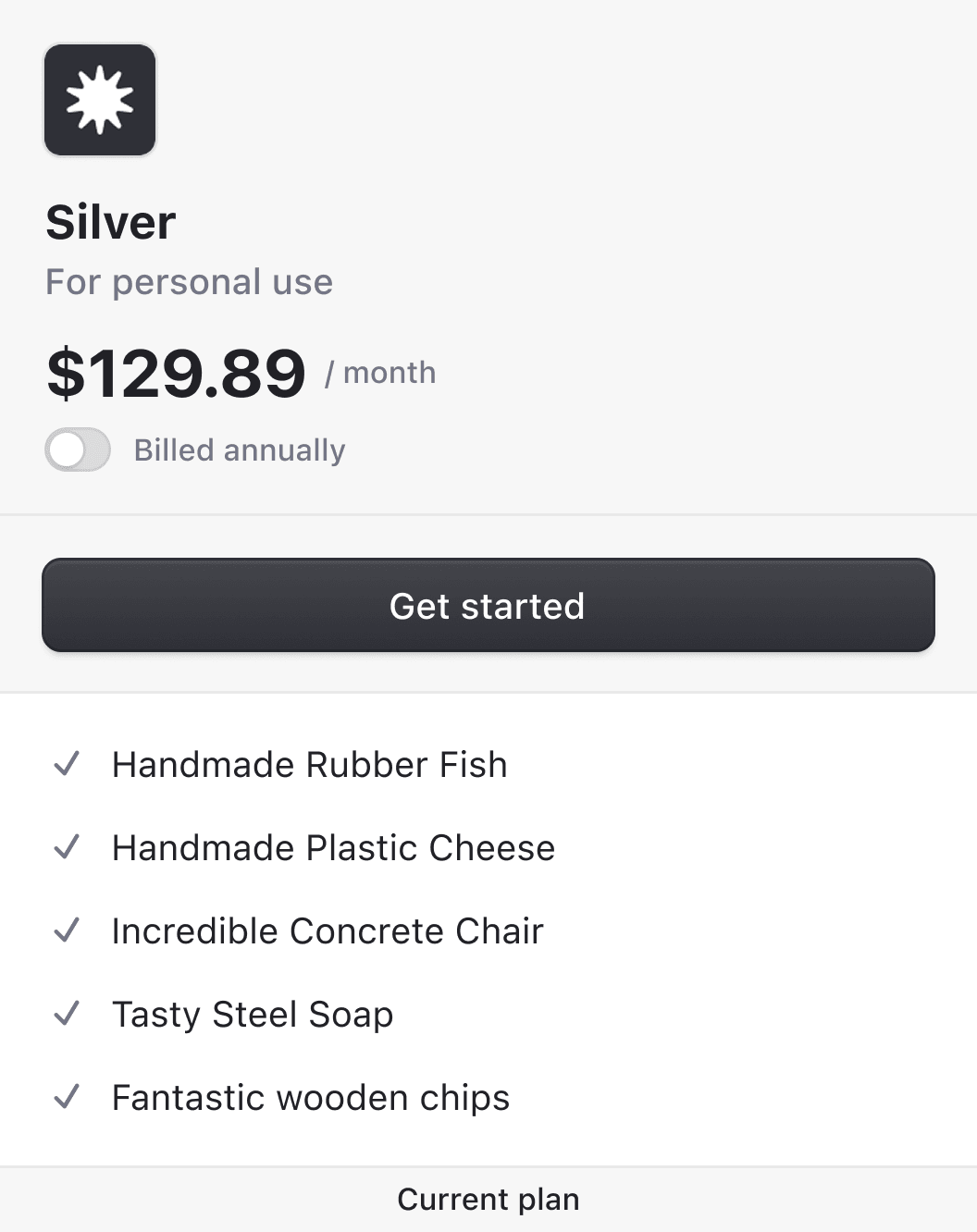977x1232 pixels.
Task: Select the Fantastic wooden chips feature text
Action: (311, 1098)
